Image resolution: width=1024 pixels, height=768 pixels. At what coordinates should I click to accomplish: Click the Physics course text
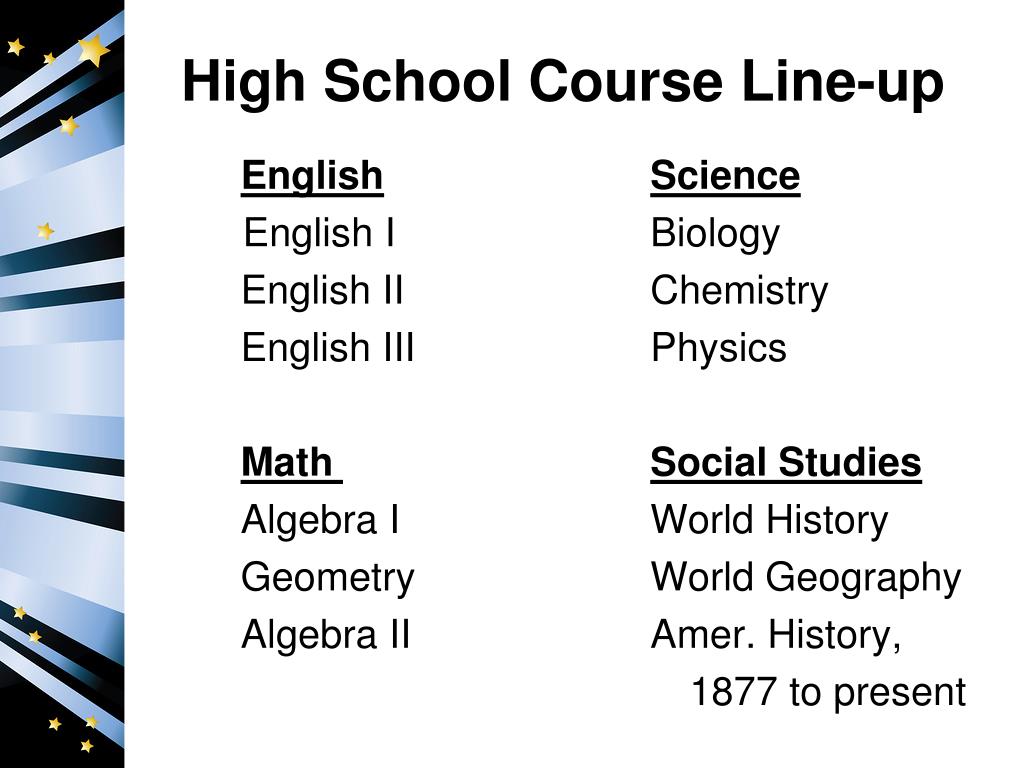point(718,348)
